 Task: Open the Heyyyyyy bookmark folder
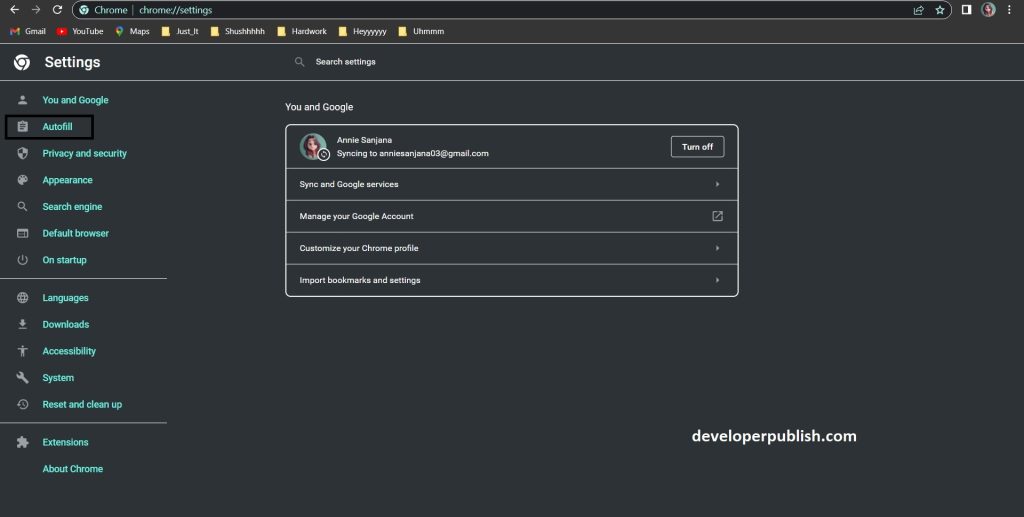(x=362, y=31)
